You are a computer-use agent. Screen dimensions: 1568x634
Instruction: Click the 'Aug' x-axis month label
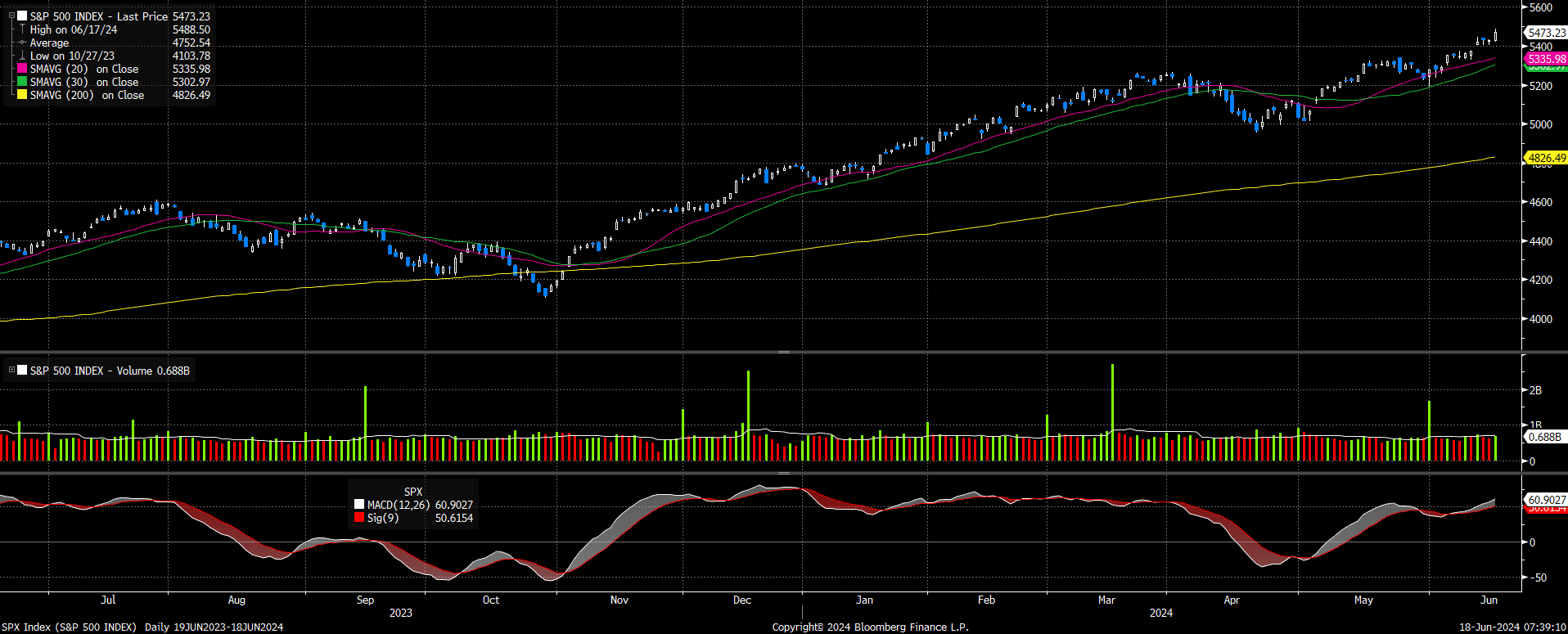[x=237, y=600]
